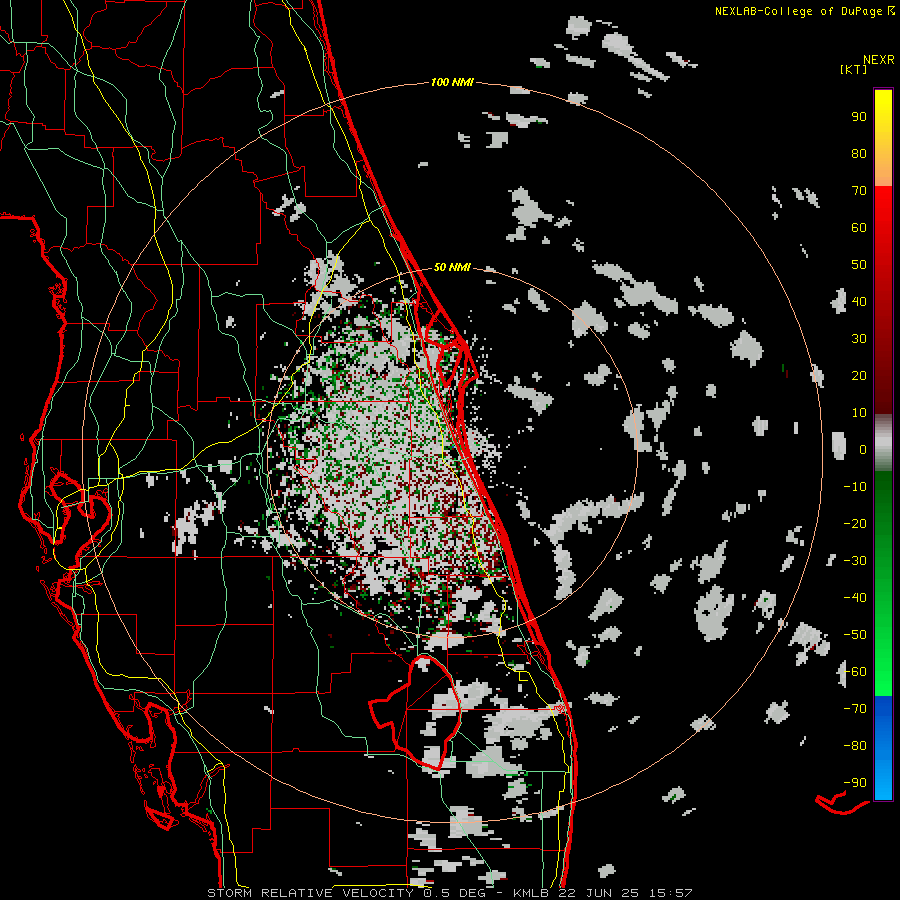Click the 50 NMI range ring label
The width and height of the screenshot is (900, 900).
tap(452, 267)
